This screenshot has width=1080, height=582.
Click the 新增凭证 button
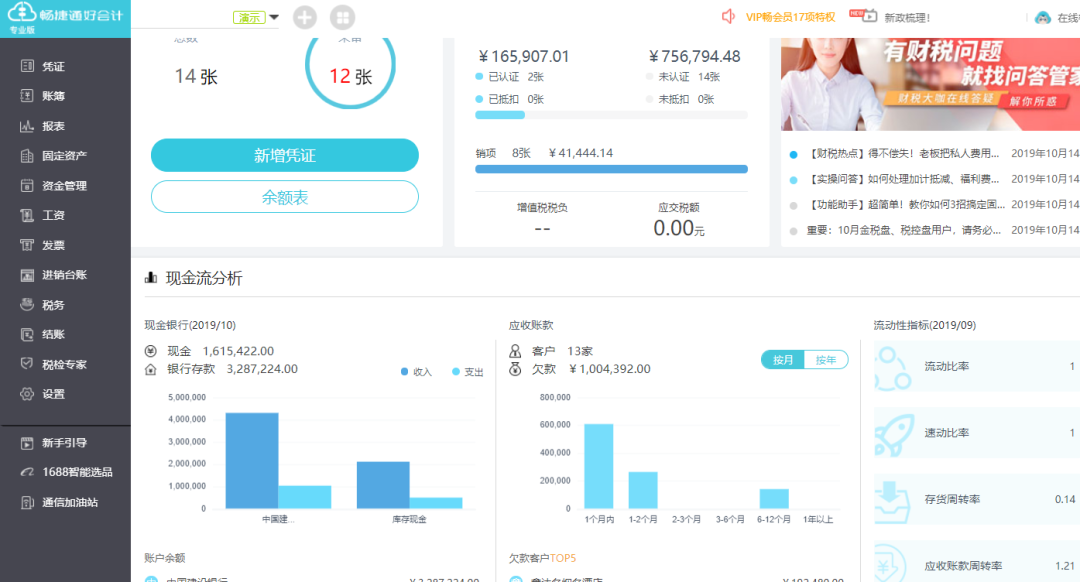[284, 156]
